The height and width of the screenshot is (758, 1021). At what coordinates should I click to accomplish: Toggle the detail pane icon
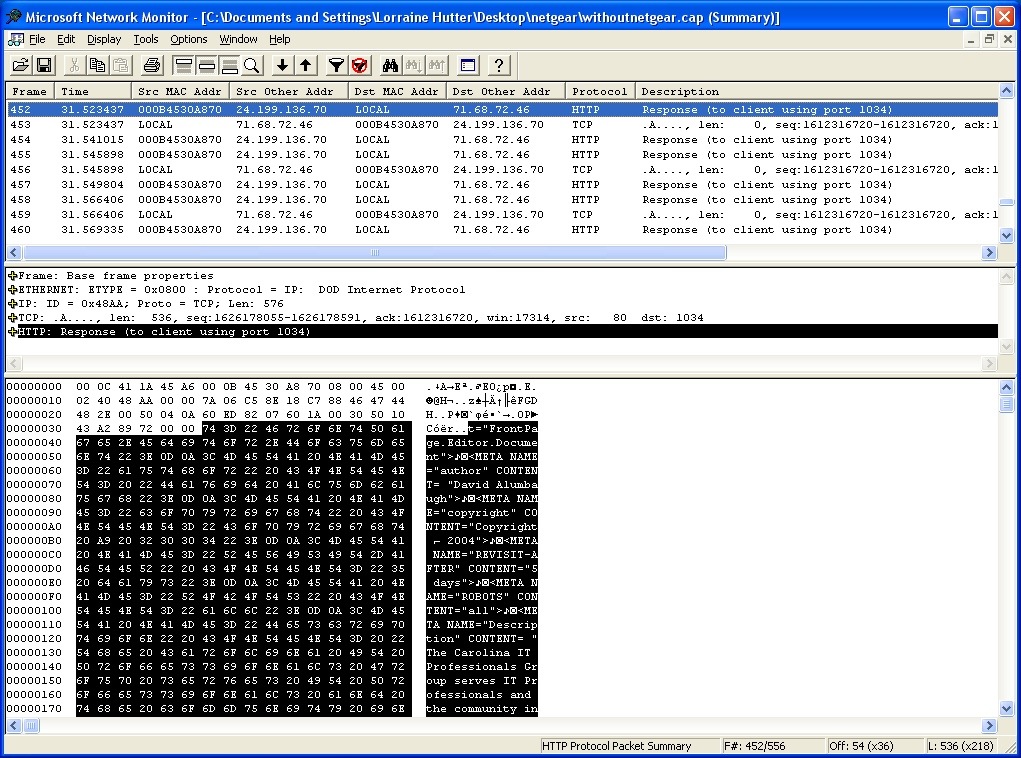pyautogui.click(x=206, y=65)
